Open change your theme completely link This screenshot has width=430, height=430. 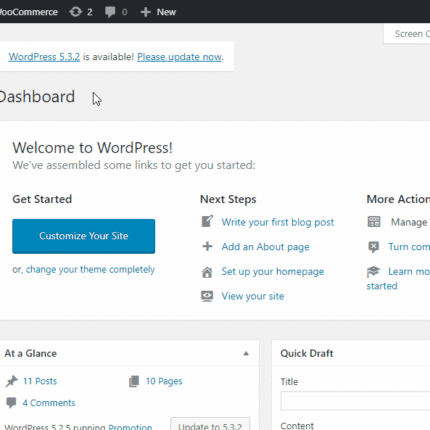tap(90, 269)
